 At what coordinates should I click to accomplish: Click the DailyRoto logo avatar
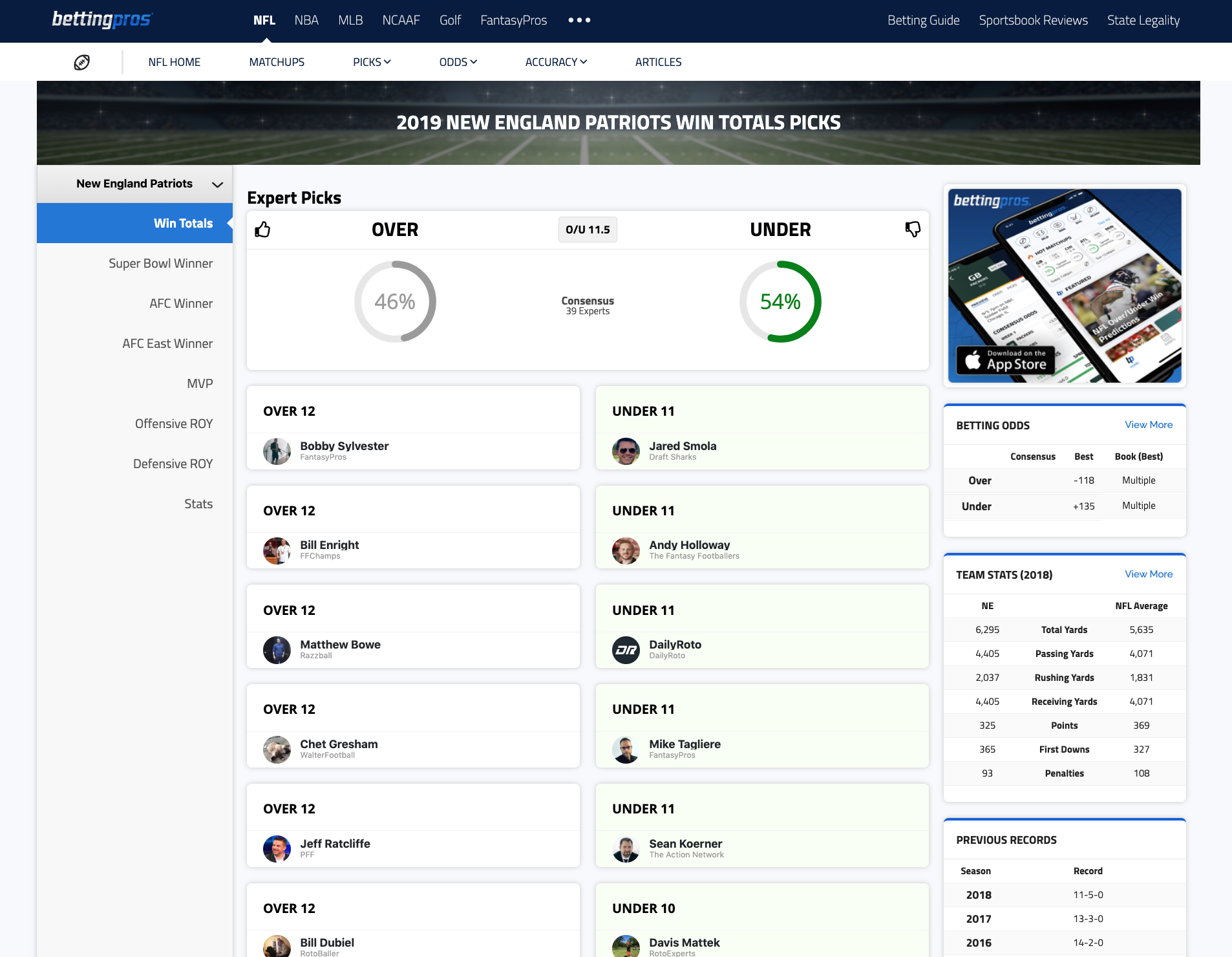point(626,651)
